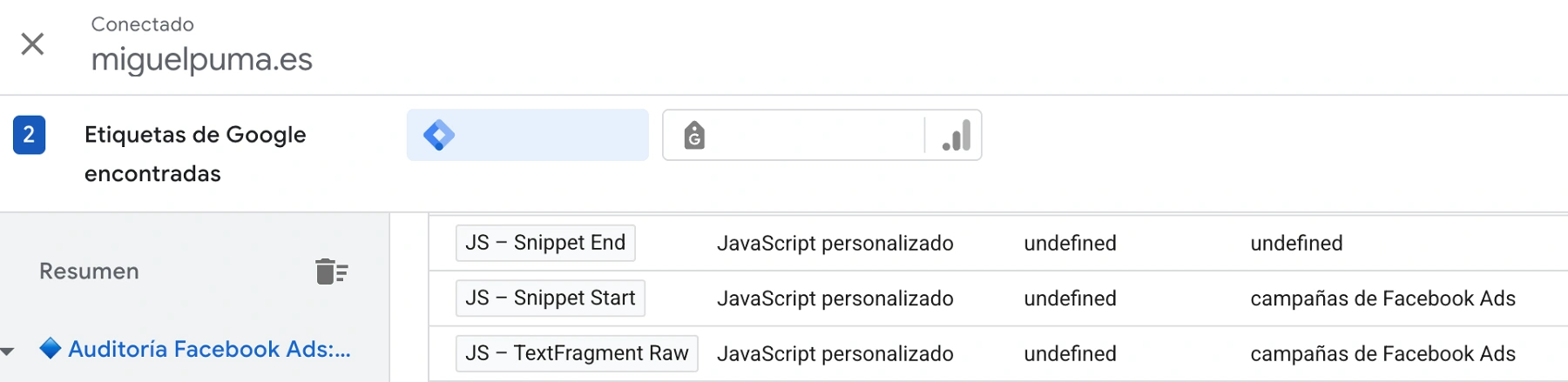Click the Conectado status text
This screenshot has height=382, width=1568.
(142, 24)
